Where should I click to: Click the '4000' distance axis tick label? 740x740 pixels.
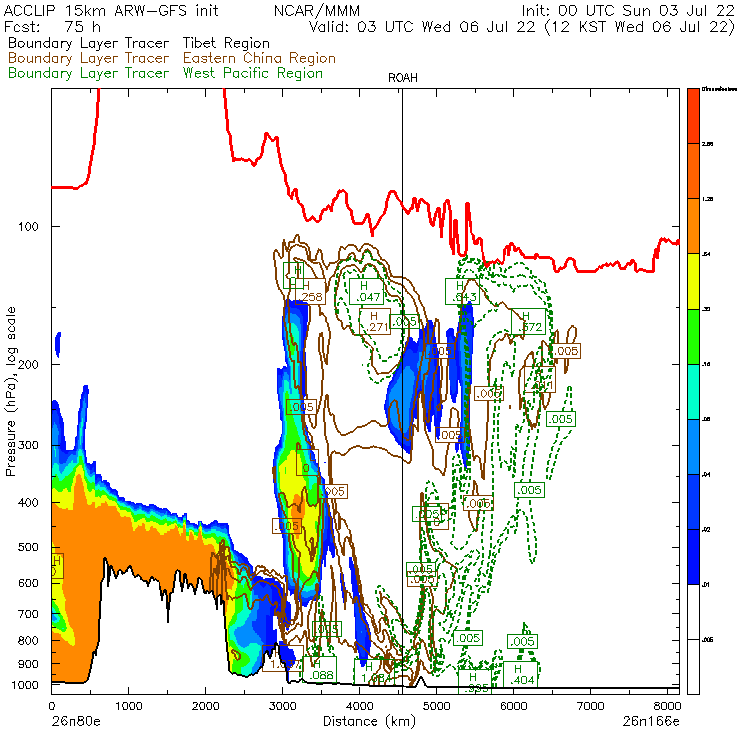click(359, 706)
